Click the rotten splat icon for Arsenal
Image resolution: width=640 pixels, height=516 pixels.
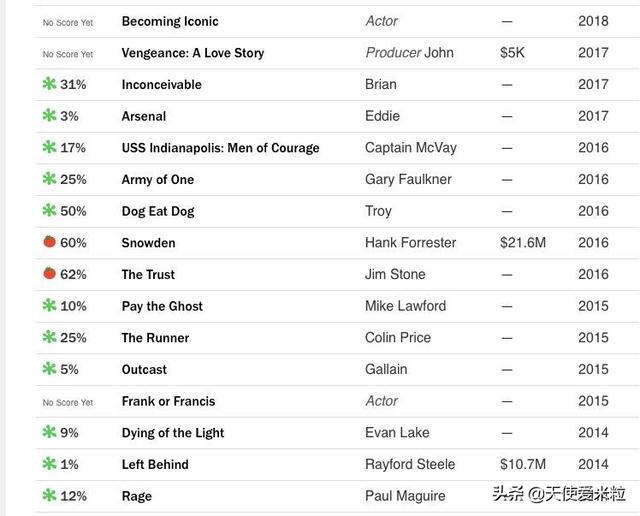(x=49, y=116)
